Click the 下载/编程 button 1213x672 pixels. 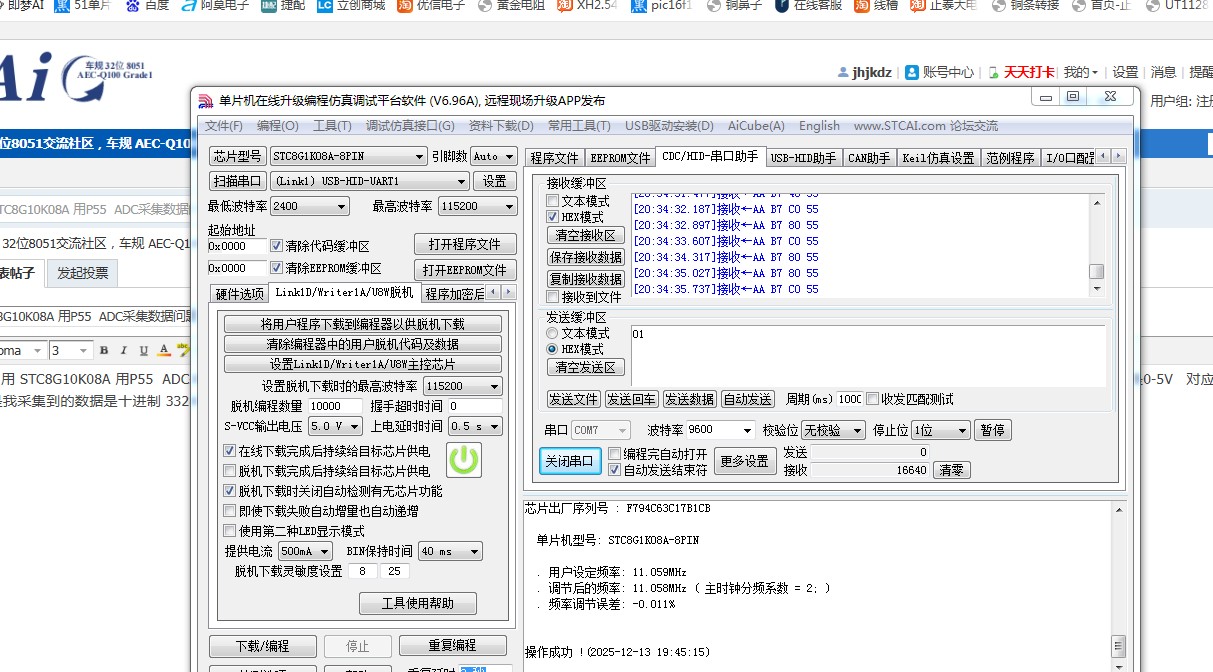262,645
